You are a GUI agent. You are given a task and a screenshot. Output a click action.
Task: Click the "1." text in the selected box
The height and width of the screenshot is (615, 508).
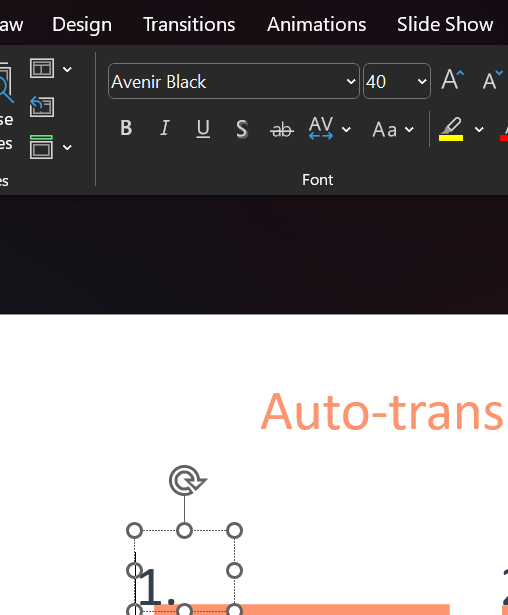pos(156,587)
